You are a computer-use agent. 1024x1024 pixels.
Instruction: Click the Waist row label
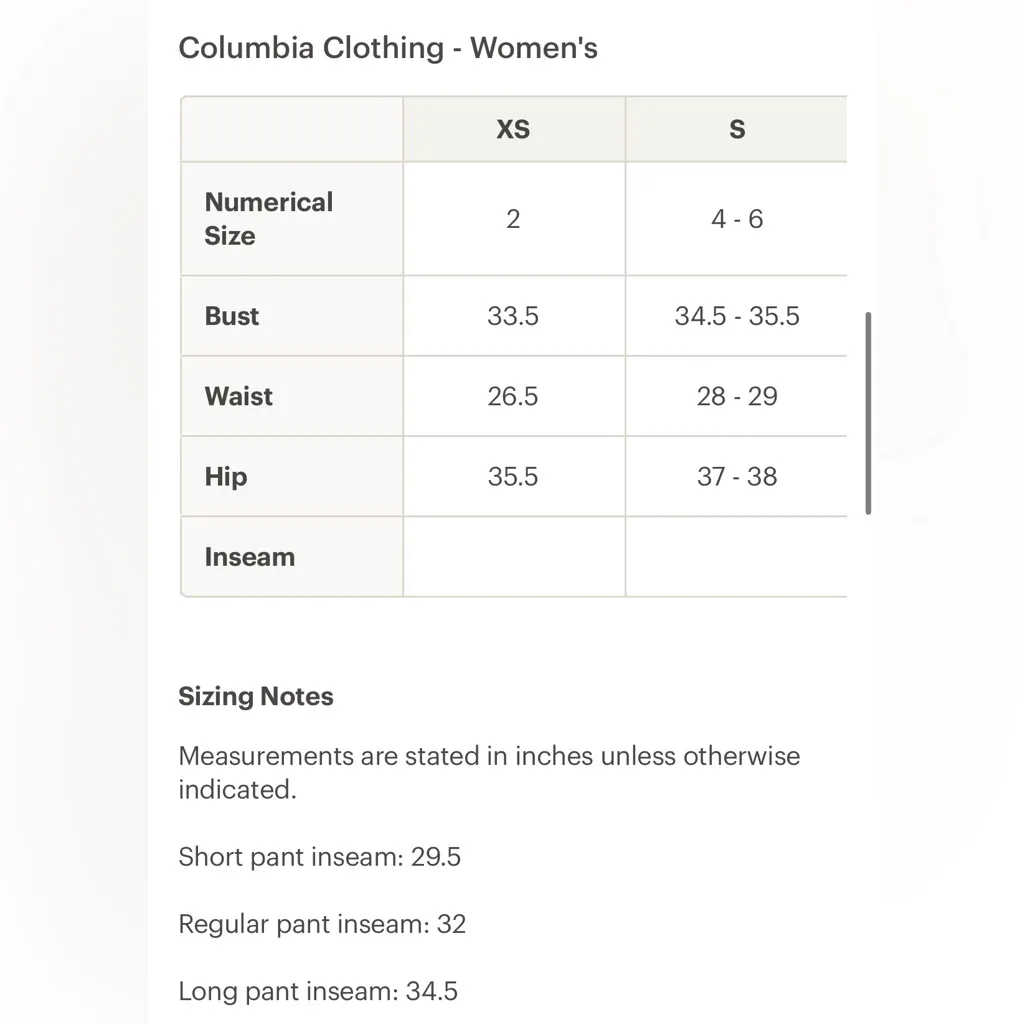239,396
